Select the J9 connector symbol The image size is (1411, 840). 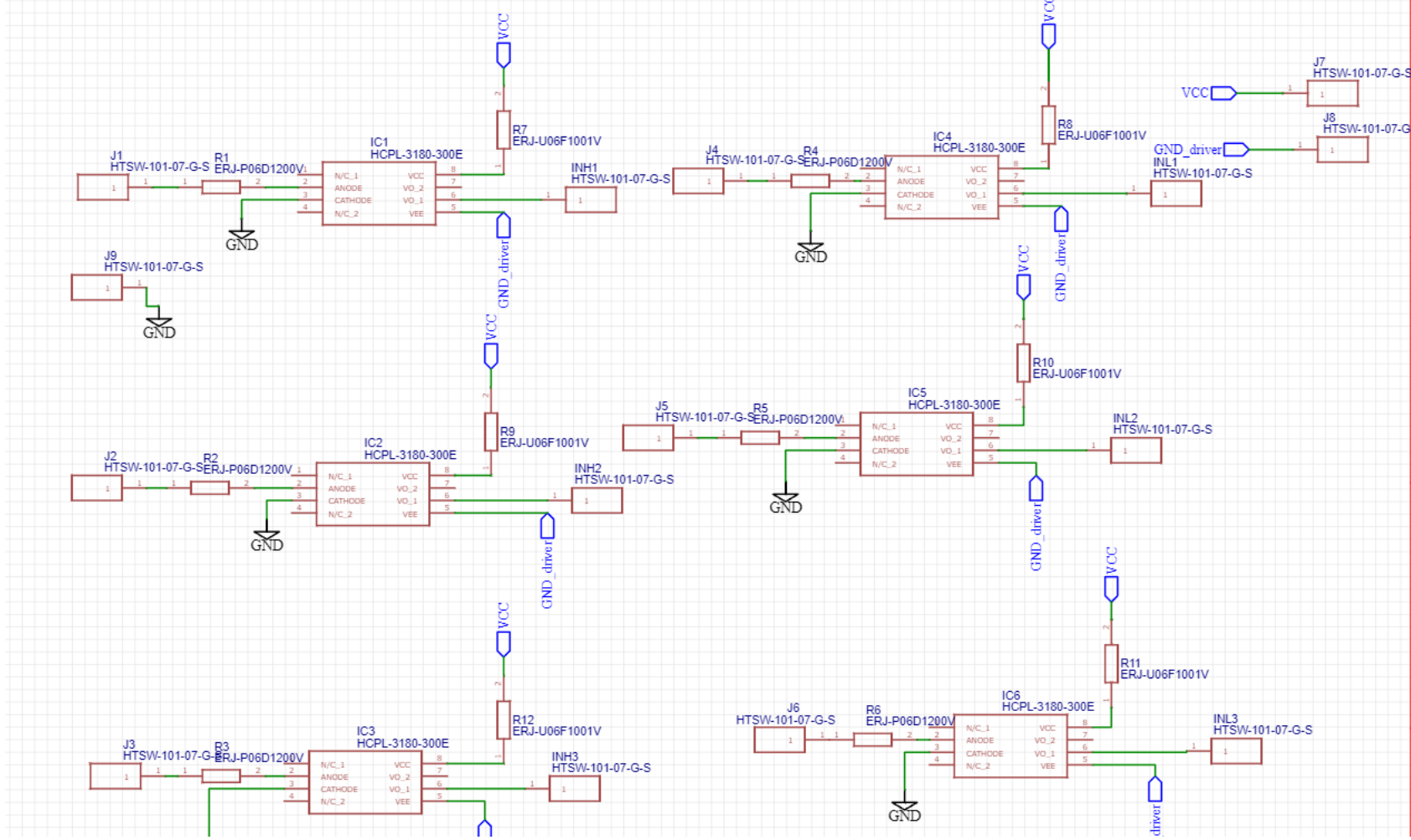point(97,288)
